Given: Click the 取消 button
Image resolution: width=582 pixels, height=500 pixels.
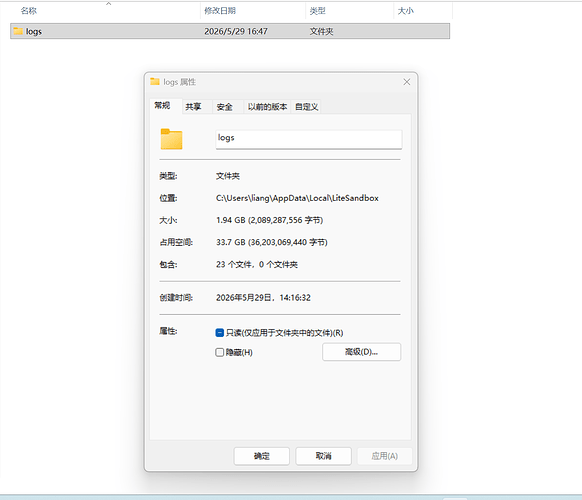Looking at the screenshot, I should [x=323, y=456].
